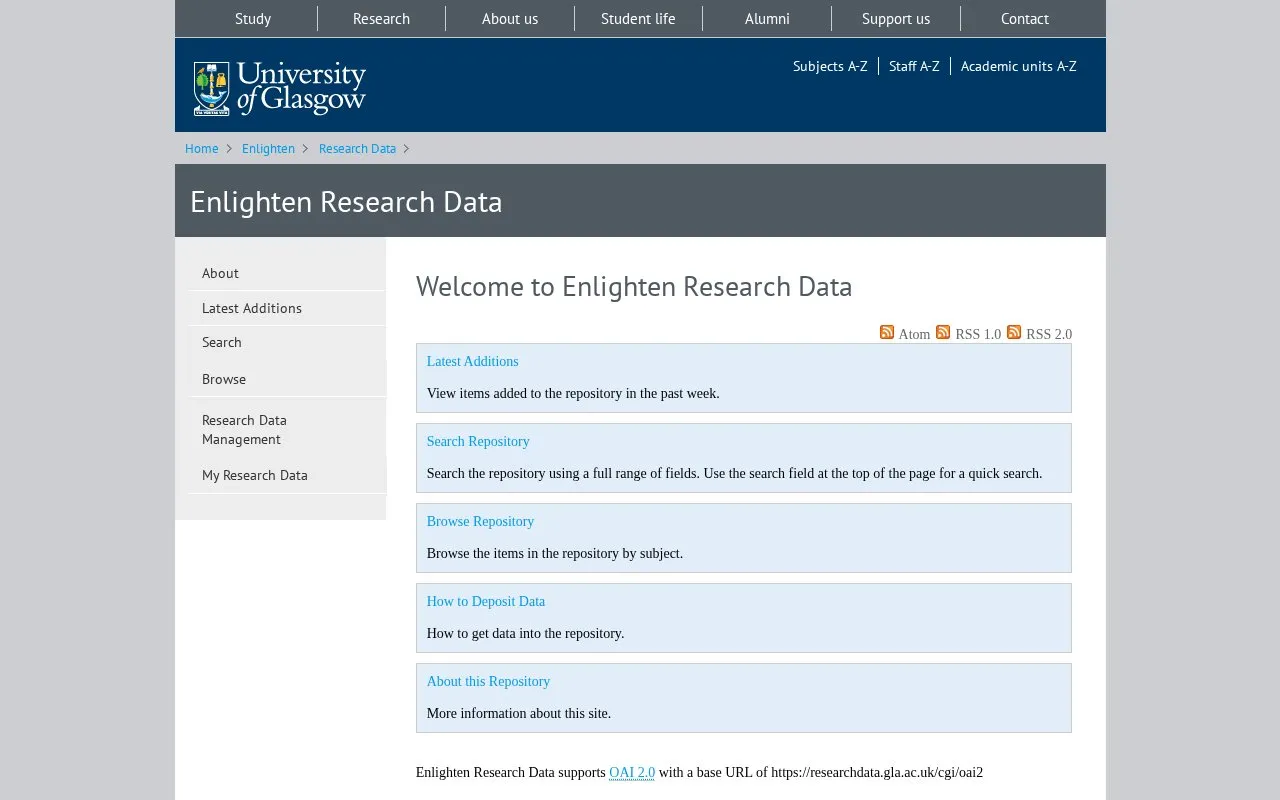Click the University of Glasgow logo
Image resolution: width=1280 pixels, height=800 pixels.
point(280,88)
